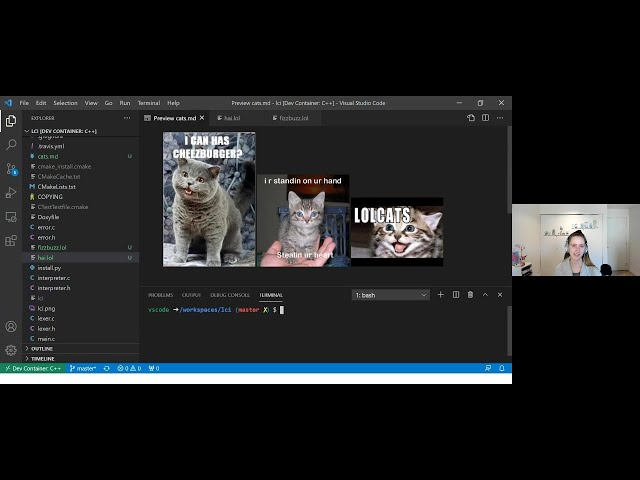Click the LOLCATS kitten image

point(397,232)
